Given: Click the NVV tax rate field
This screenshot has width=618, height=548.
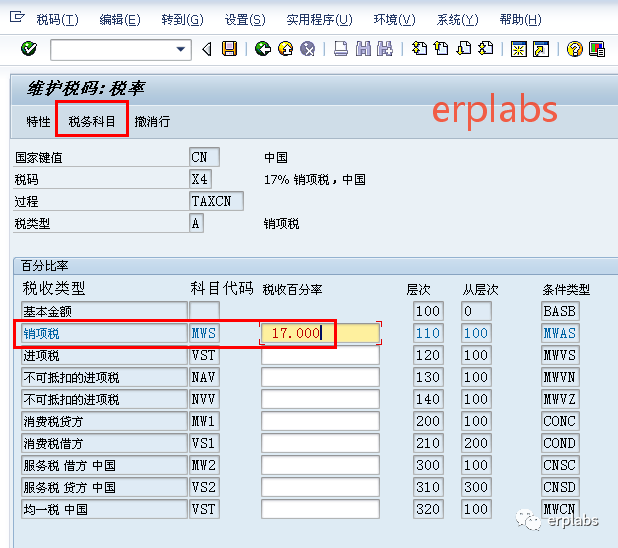Looking at the screenshot, I should click(x=320, y=399).
